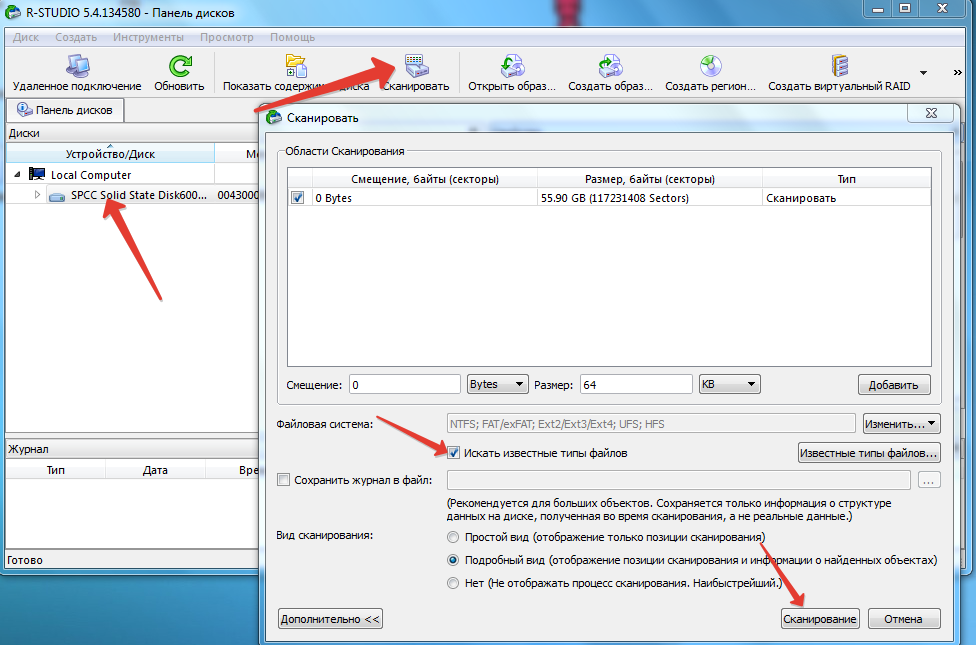Open toolbar options dropdown arrow
The image size is (976, 645).
(924, 73)
